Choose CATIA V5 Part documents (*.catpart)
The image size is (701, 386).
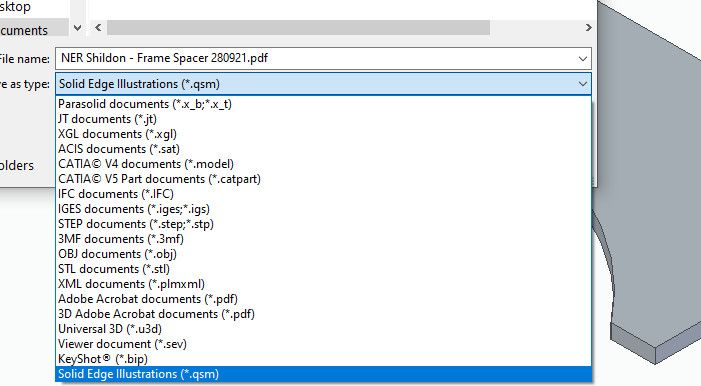[323, 179]
